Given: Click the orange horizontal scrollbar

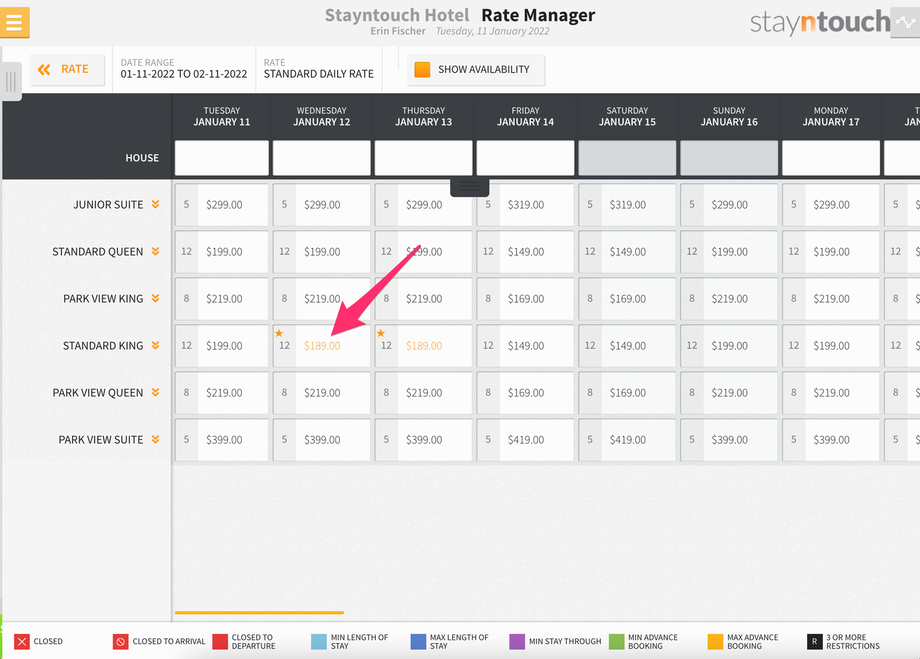Looking at the screenshot, I should click(x=259, y=613).
